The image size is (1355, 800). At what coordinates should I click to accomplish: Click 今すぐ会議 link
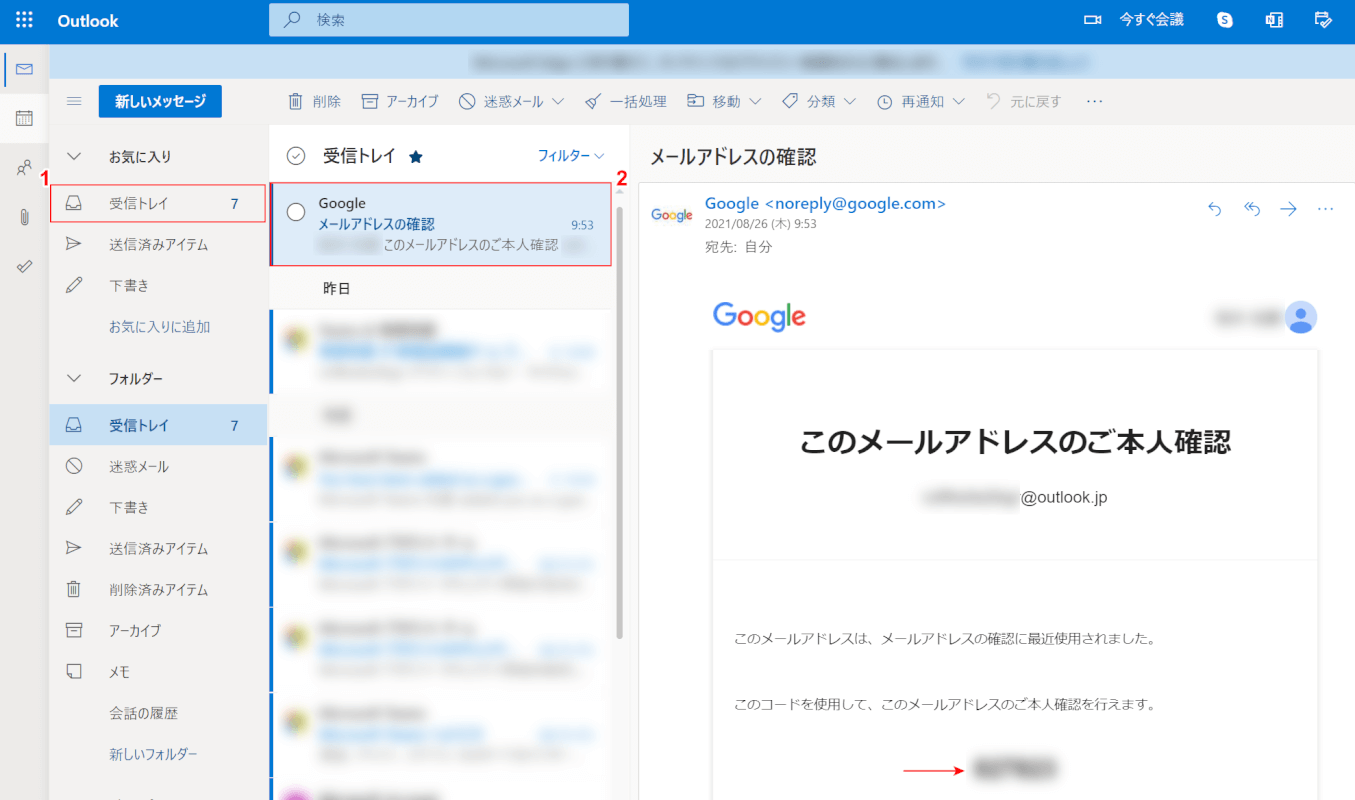1151,20
